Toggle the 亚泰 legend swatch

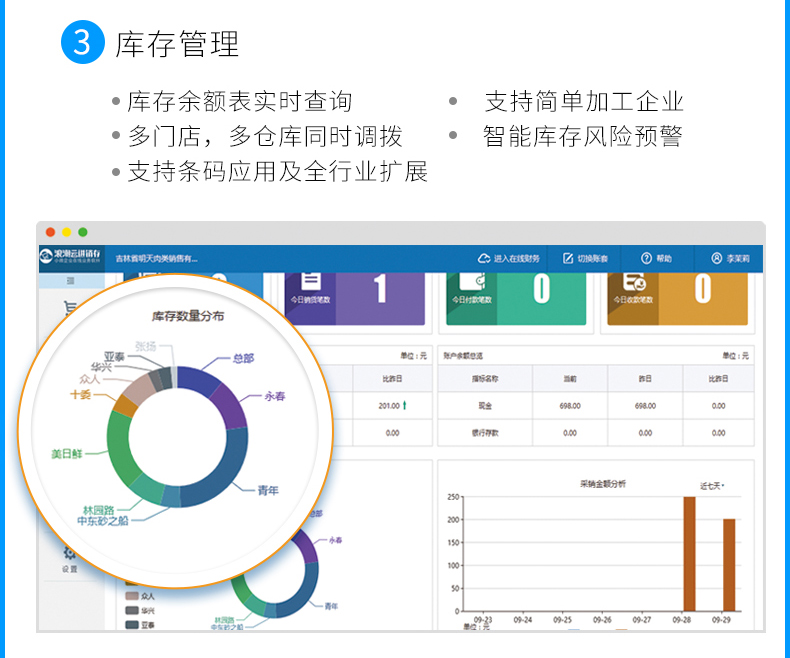(x=132, y=625)
